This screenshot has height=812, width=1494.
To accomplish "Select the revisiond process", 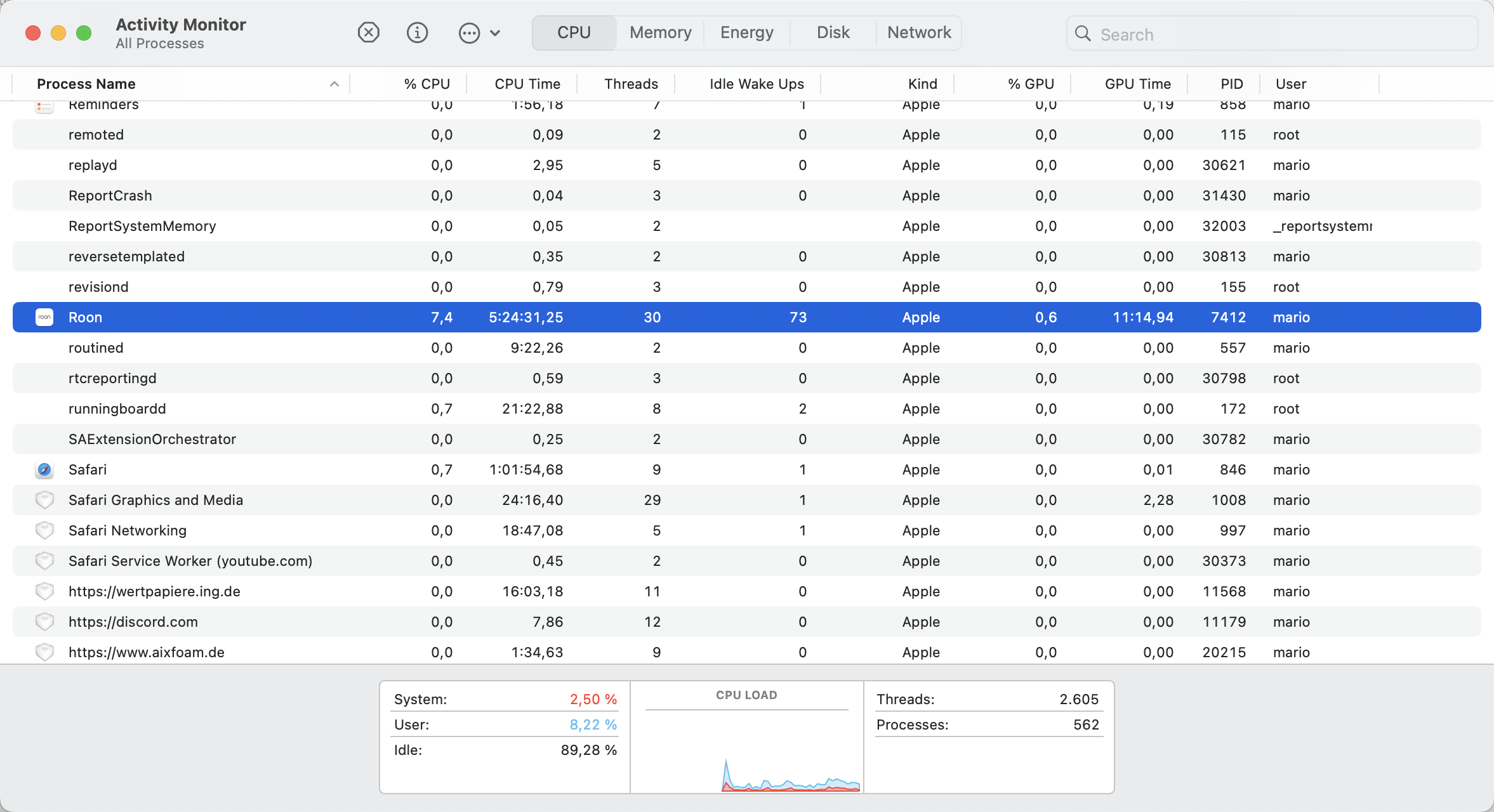I will click(x=98, y=287).
